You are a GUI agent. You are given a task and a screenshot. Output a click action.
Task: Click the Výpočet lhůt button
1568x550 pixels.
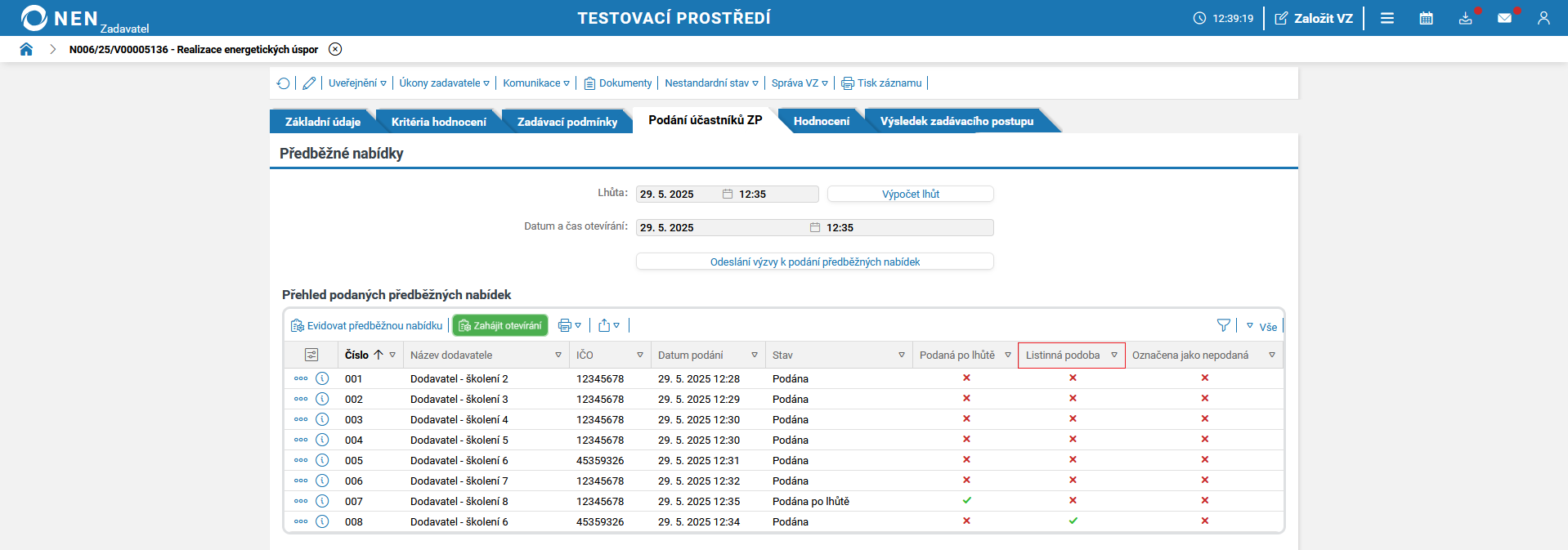tap(910, 194)
